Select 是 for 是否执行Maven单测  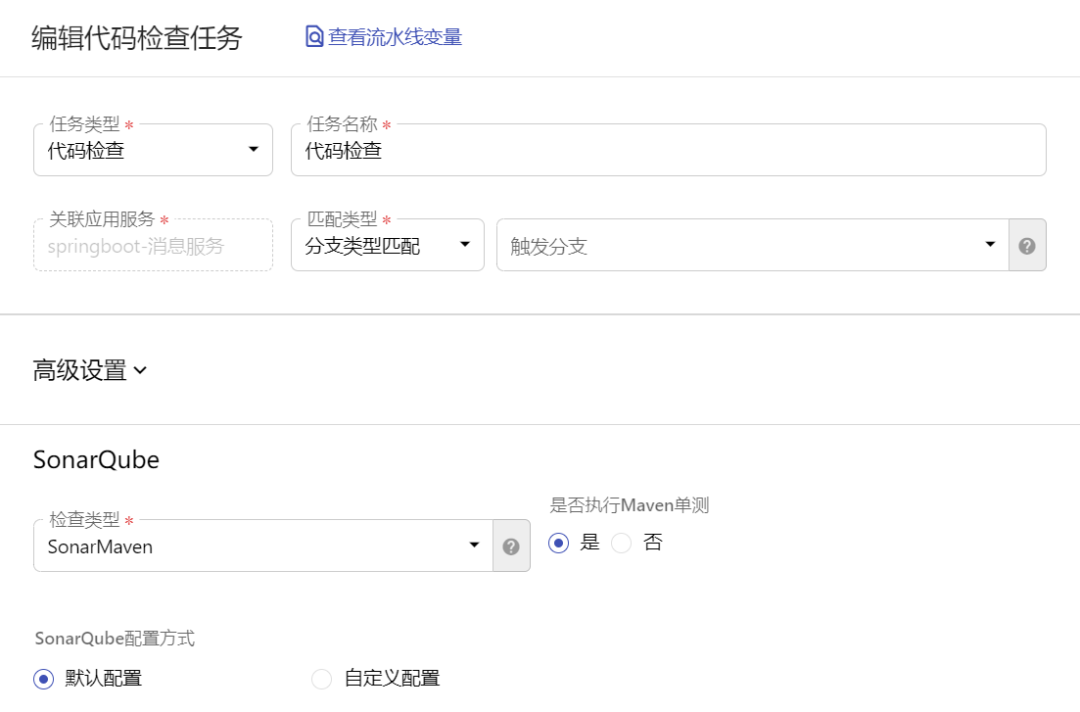(x=559, y=542)
